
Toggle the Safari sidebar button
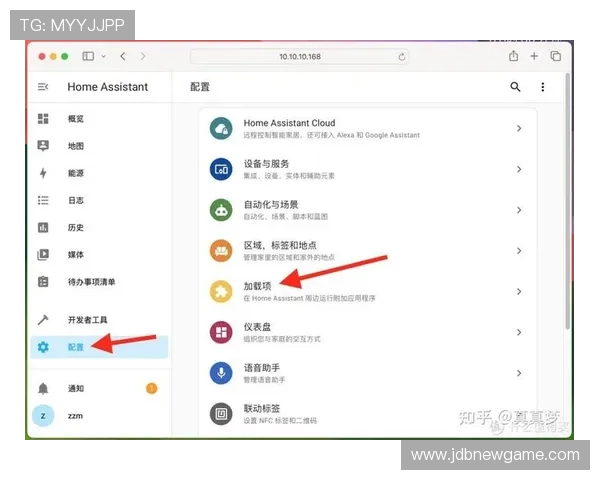88,56
